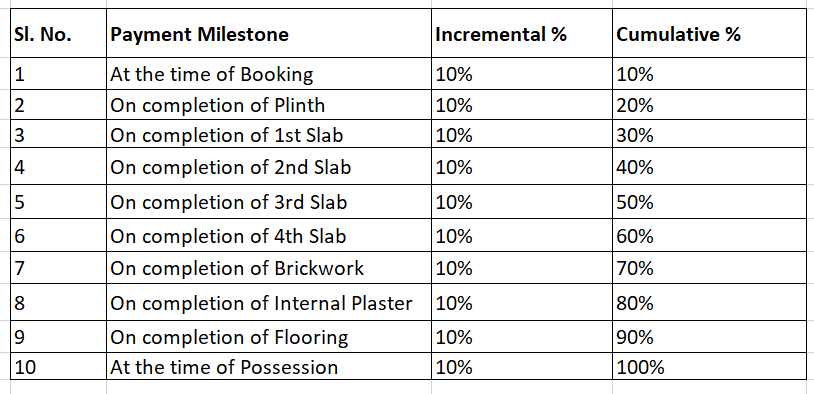Click the 'On completion of Plinth' cell
This screenshot has width=814, height=394.
[268, 105]
